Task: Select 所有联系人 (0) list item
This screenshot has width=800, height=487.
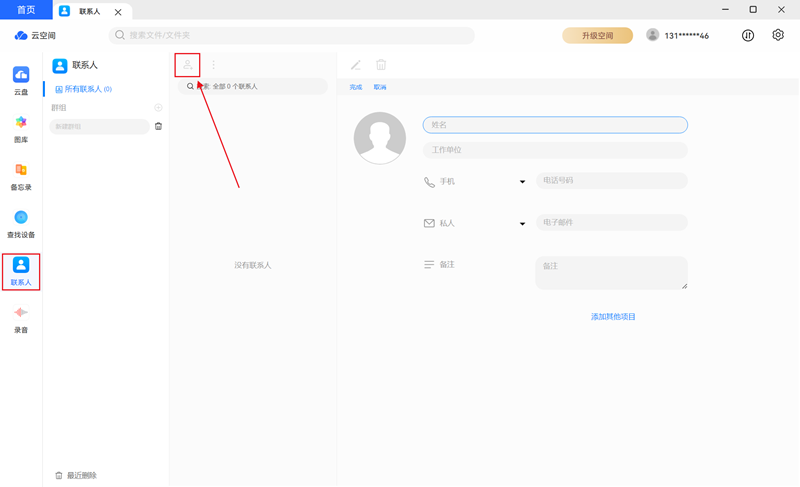Action: point(83,89)
